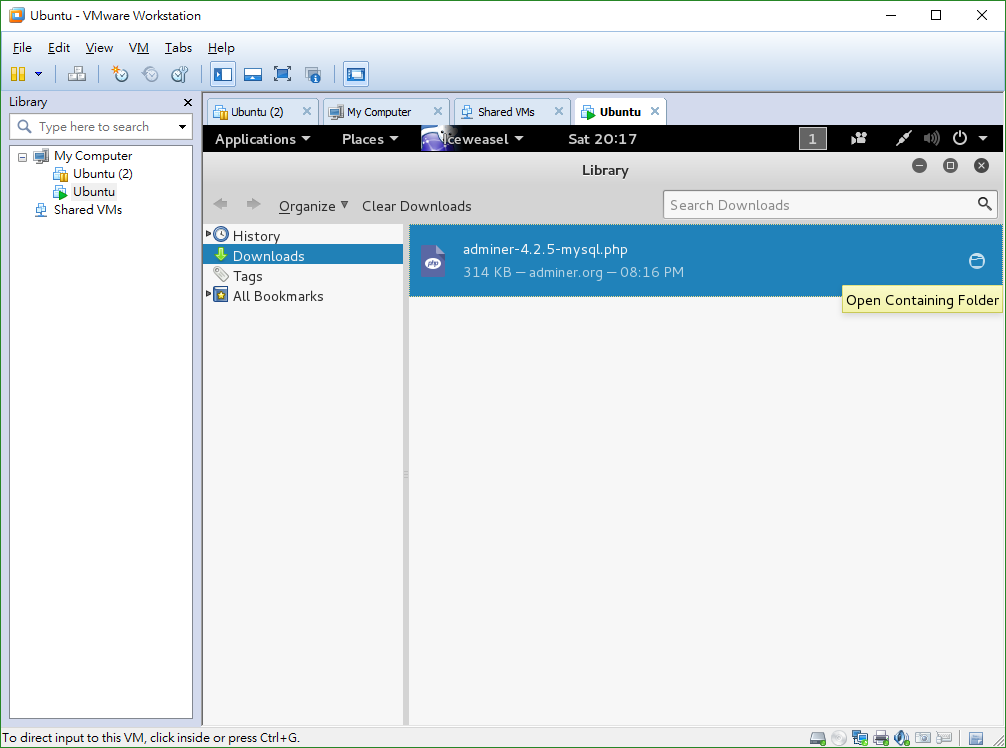Click the screen recorder camera icon

[859, 139]
